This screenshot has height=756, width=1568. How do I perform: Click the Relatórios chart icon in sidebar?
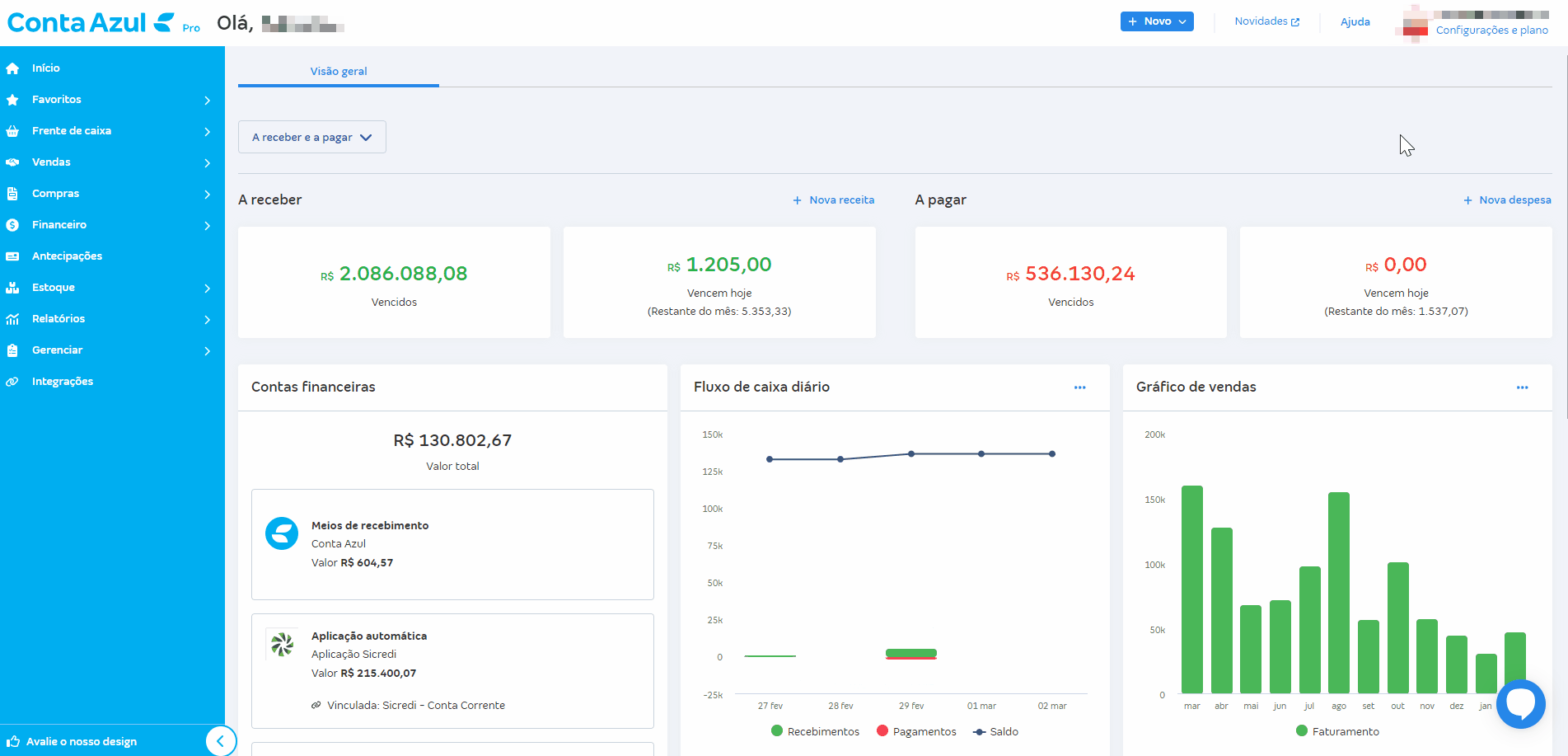(x=12, y=319)
